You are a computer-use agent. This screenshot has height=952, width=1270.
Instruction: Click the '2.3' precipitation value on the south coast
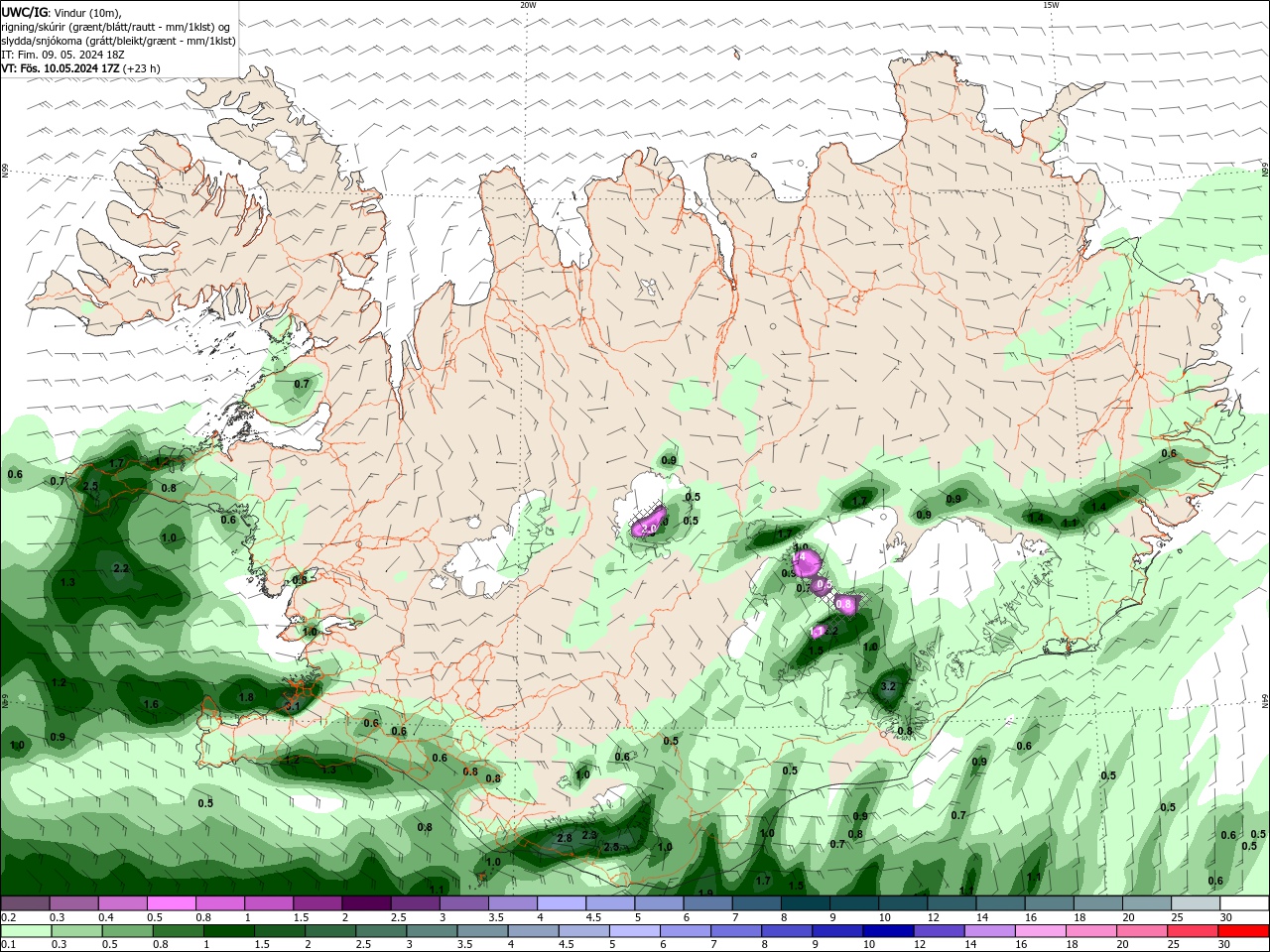pos(589,835)
